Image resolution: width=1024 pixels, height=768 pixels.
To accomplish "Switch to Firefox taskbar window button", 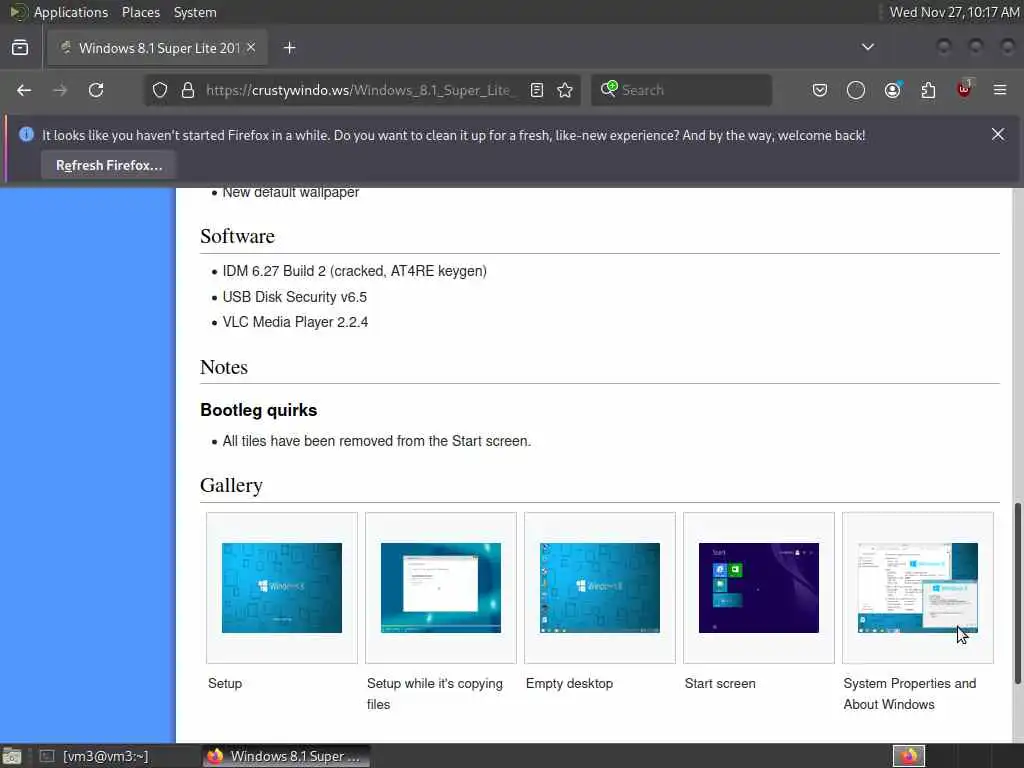I will [x=285, y=756].
